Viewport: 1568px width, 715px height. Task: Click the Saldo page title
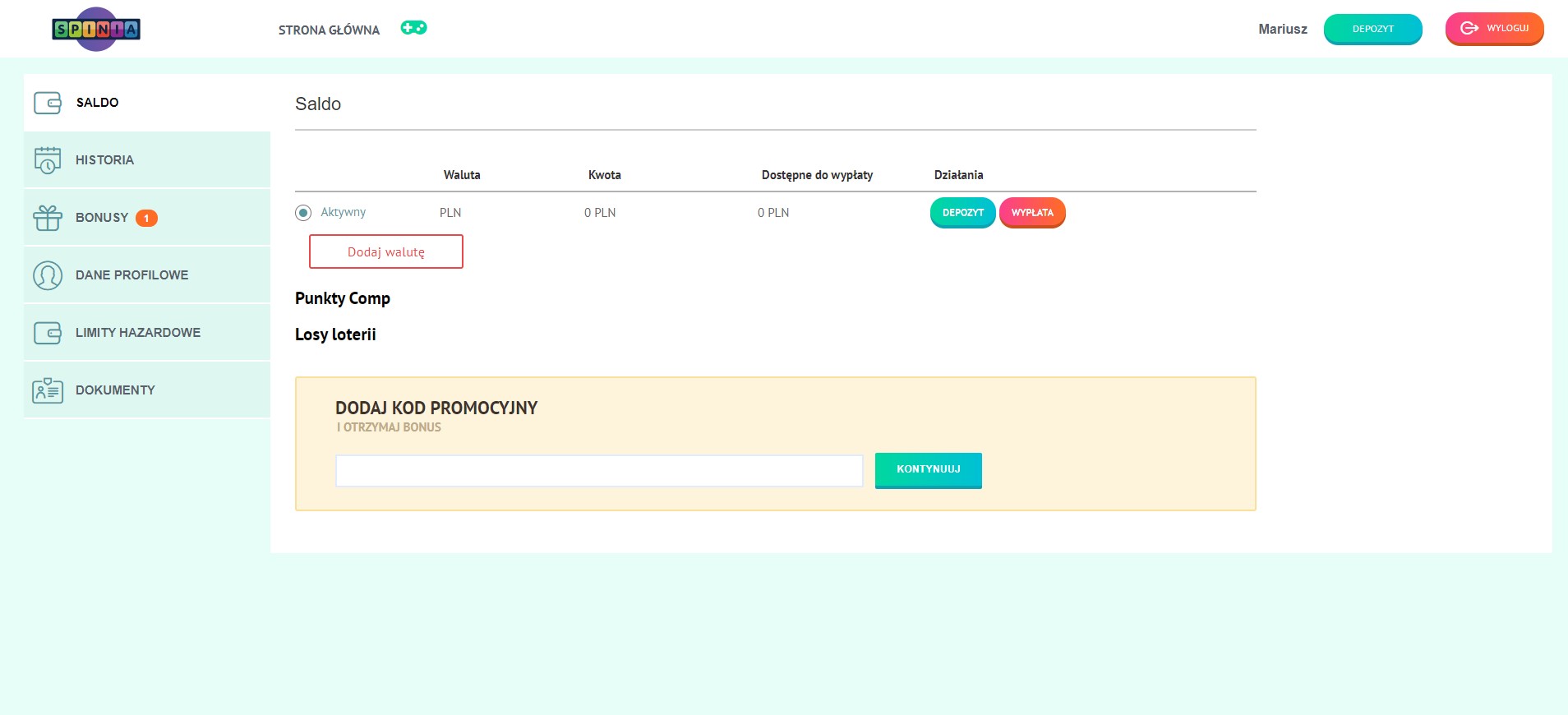pos(318,104)
